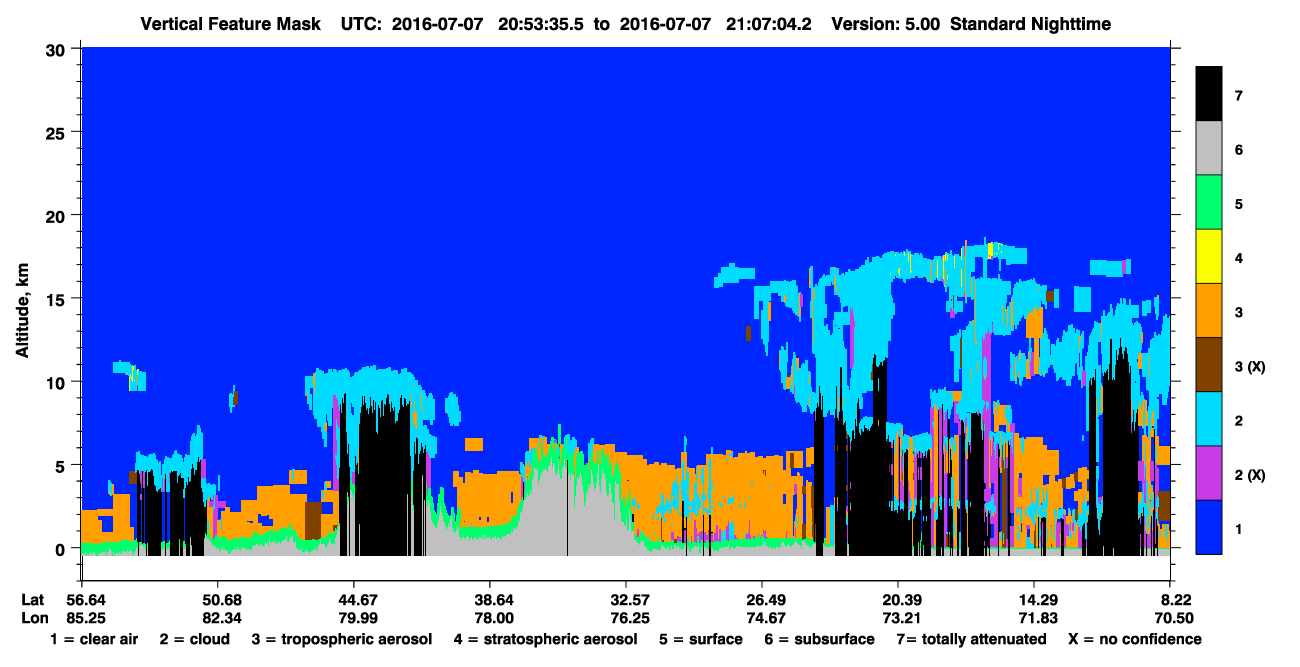Click the green surface swatch labeled 5
The image size is (1300, 667).
pos(1209,203)
